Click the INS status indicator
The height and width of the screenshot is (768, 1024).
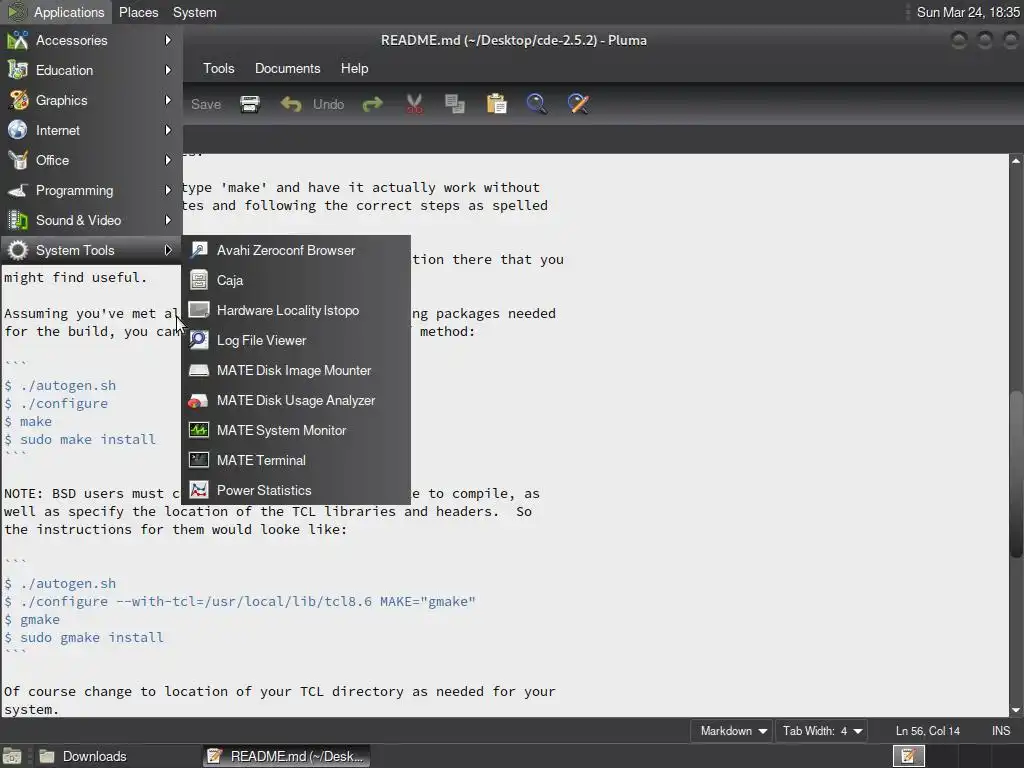click(x=1000, y=731)
